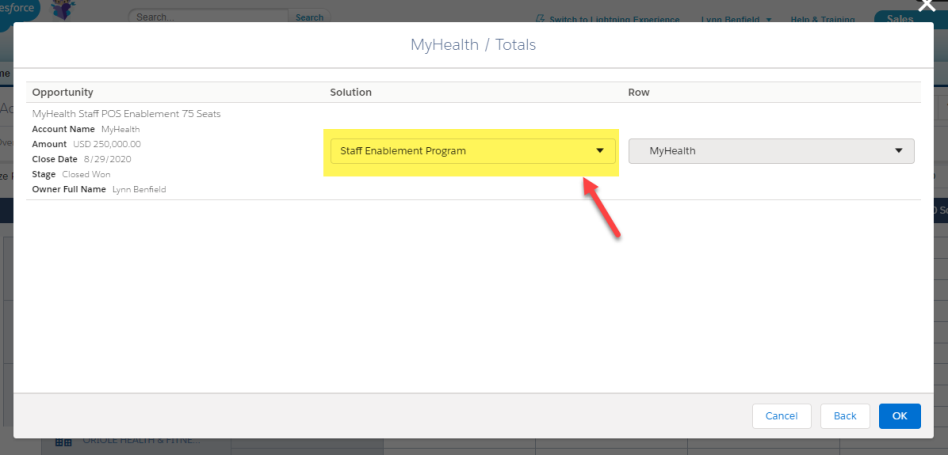Open the Lynn Benfield user menu
The width and height of the screenshot is (948, 455).
736,19
